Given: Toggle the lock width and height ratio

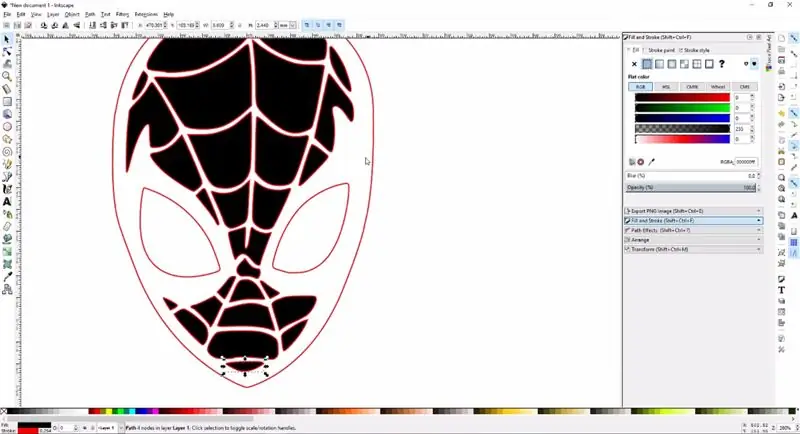Looking at the screenshot, I should [240, 25].
